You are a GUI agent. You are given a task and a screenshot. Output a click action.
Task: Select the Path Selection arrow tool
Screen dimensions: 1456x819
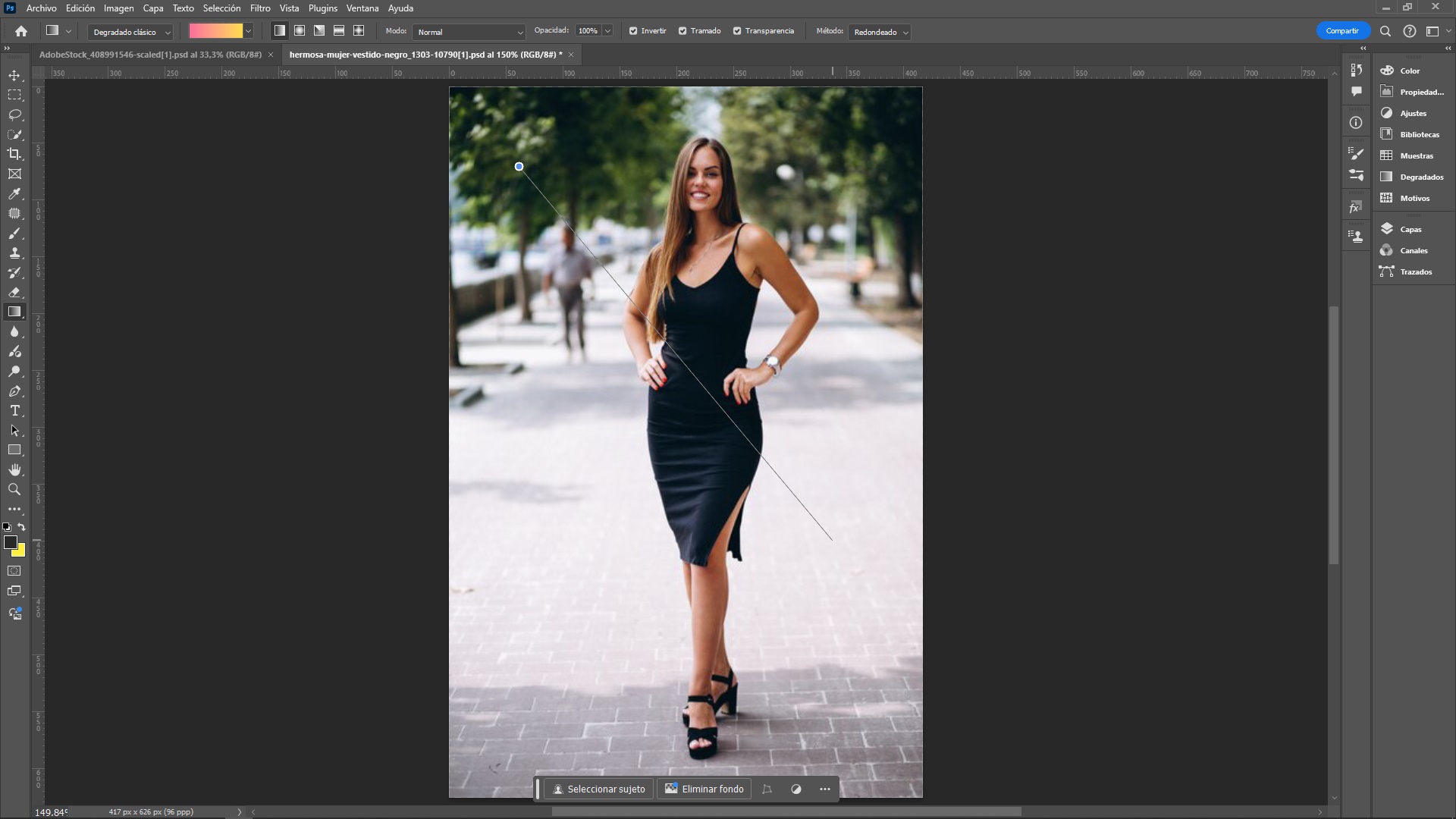pos(14,431)
